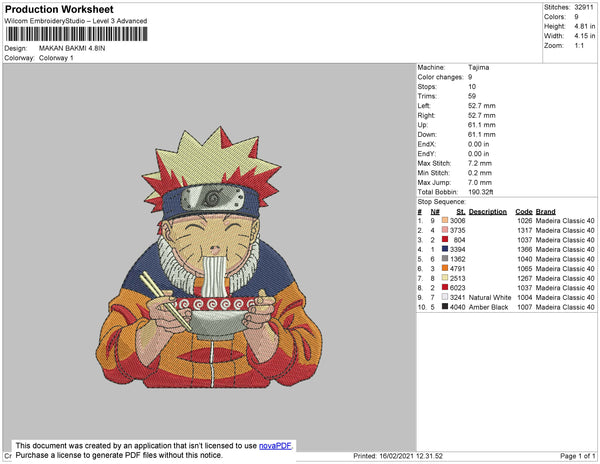Click the 'Code' column header
This screenshot has width=600, height=464.
524,212
